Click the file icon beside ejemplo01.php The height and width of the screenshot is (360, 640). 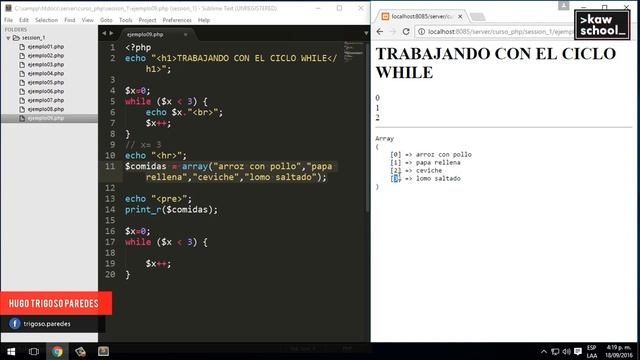click(22, 47)
